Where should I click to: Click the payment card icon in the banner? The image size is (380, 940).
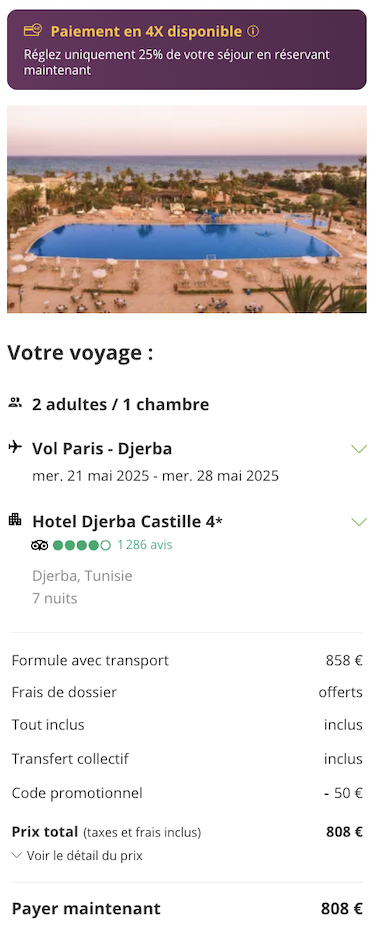point(32,30)
